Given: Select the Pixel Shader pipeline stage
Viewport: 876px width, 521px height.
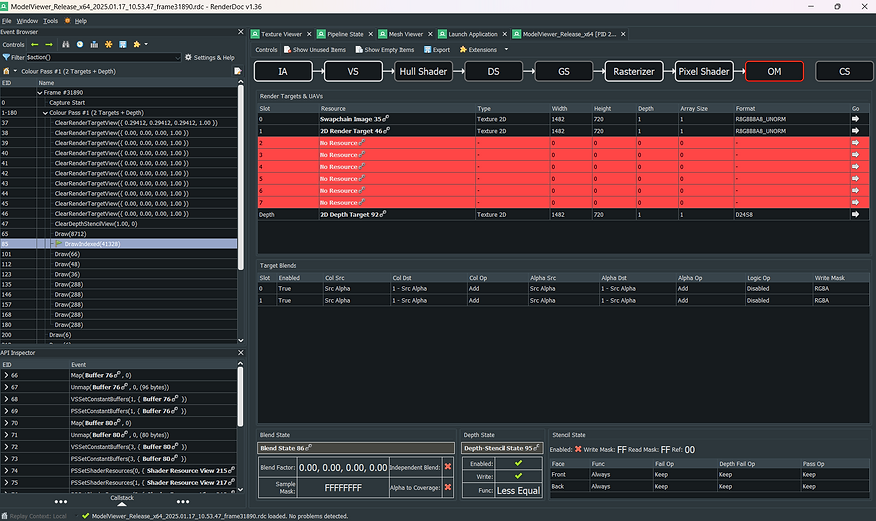Looking at the screenshot, I should click(x=704, y=71).
